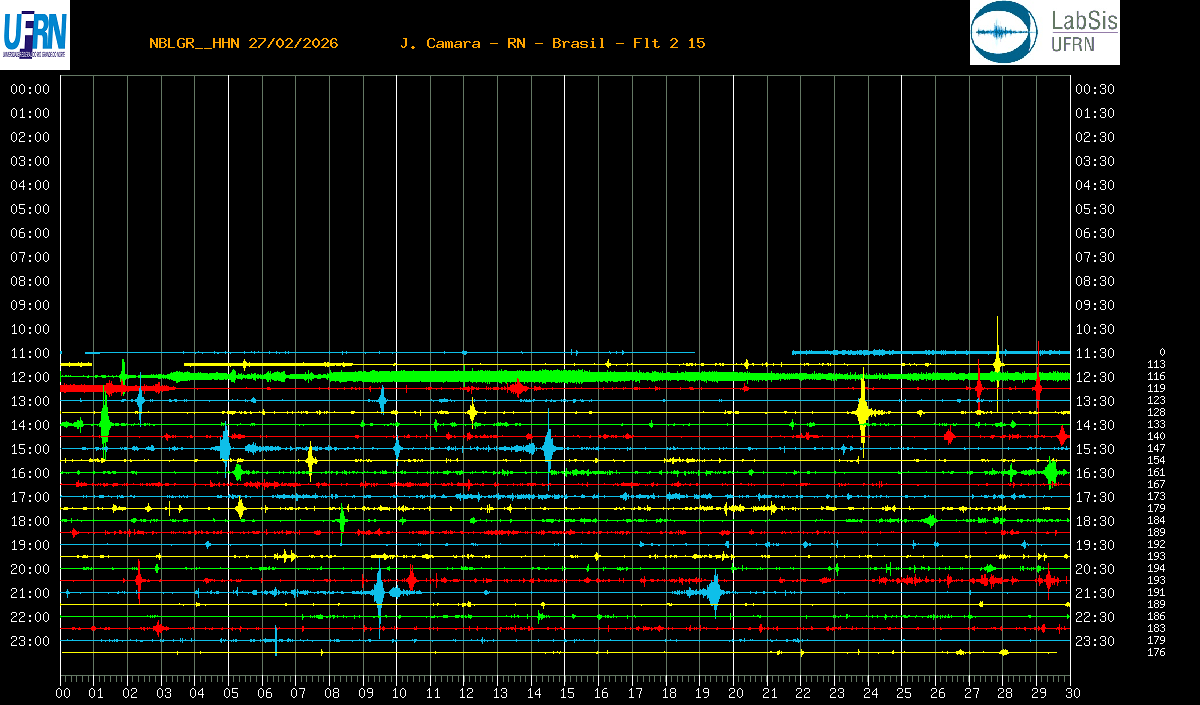This screenshot has height=705, width=1200.
Task: Click the amplitude value 176 in the right column
Action: click(1156, 652)
